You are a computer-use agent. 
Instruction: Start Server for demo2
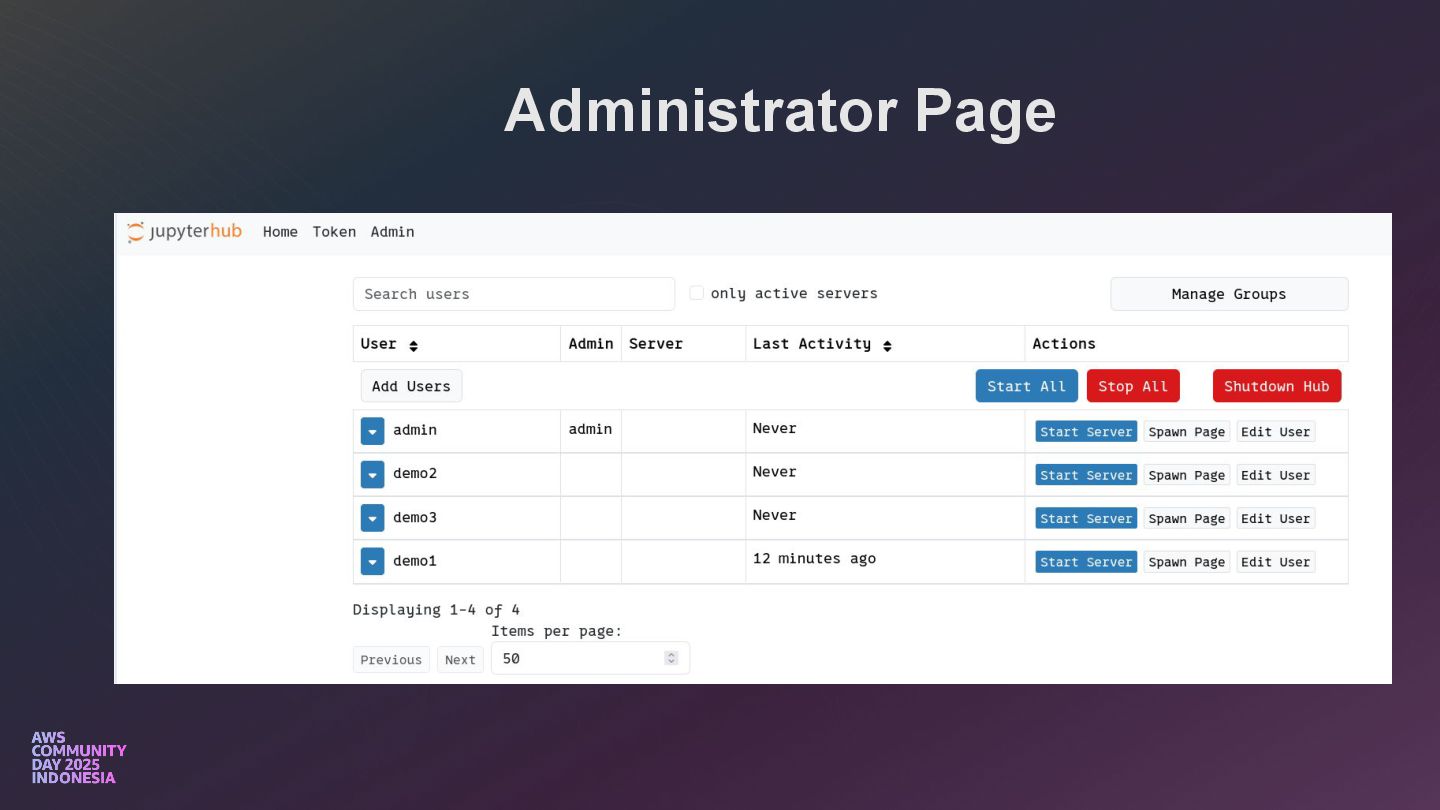(x=1086, y=475)
